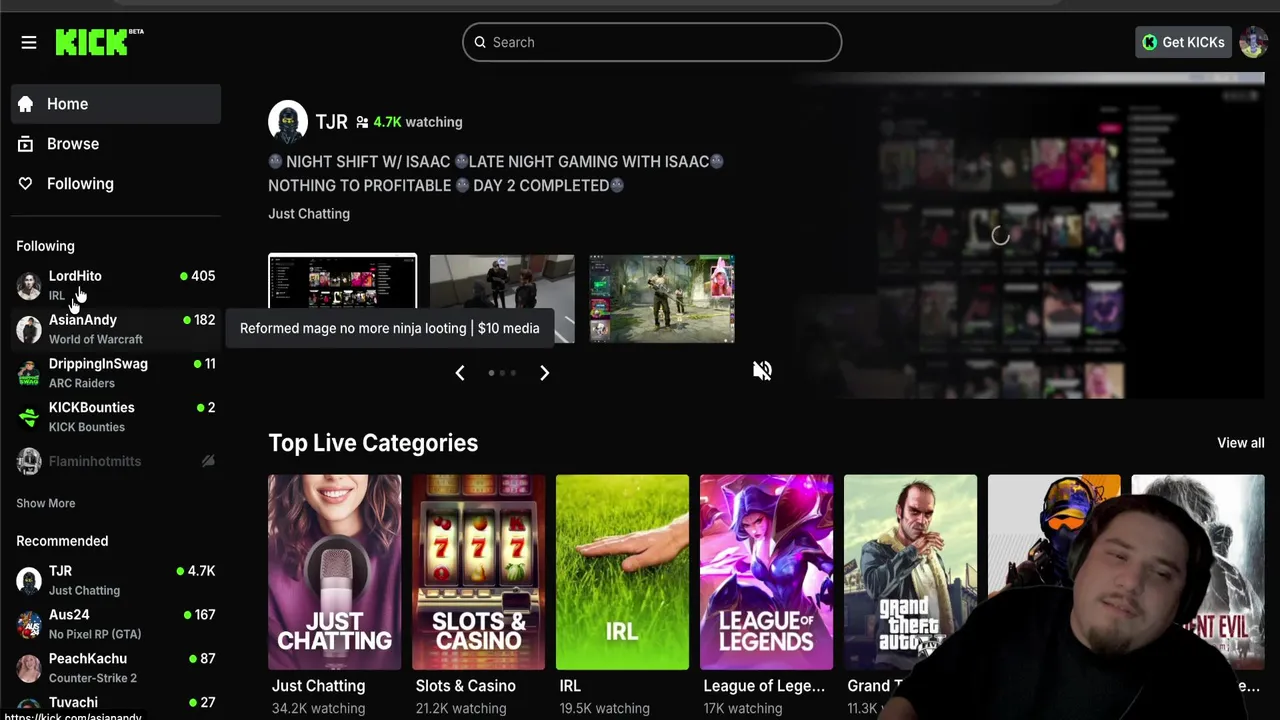Click Aus24 channel name
1280x720 pixels.
pos(69,615)
